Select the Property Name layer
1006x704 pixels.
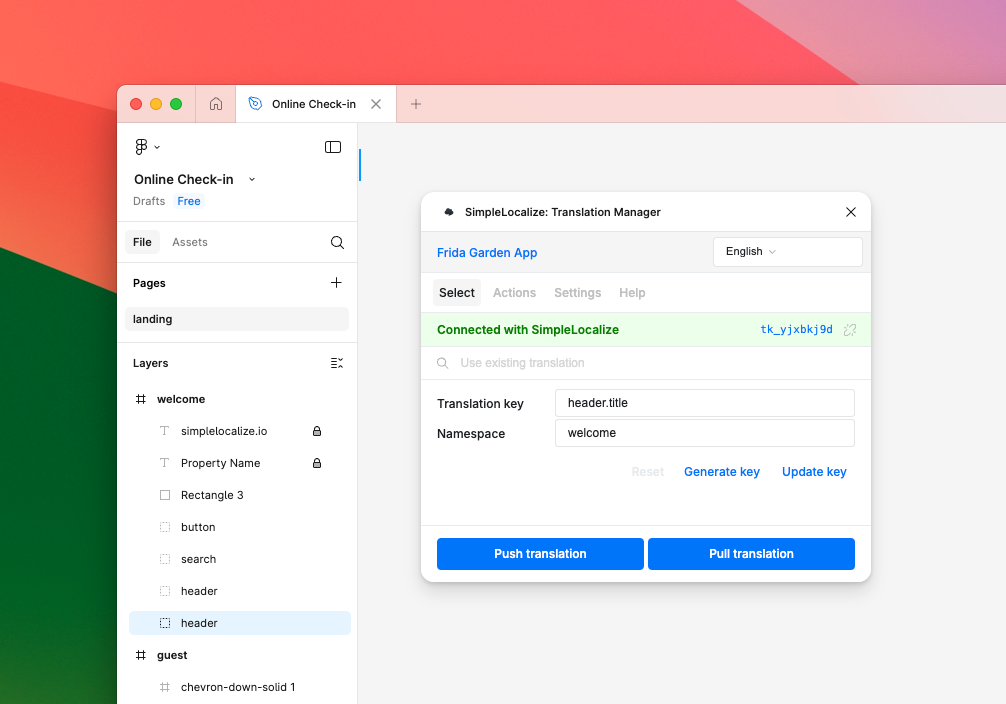[x=240, y=463]
